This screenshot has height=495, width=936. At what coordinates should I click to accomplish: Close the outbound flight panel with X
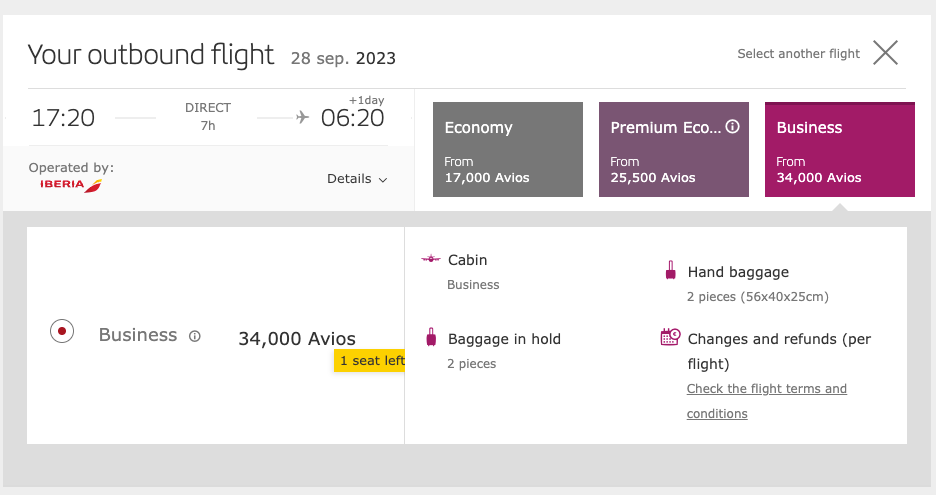(x=885, y=53)
